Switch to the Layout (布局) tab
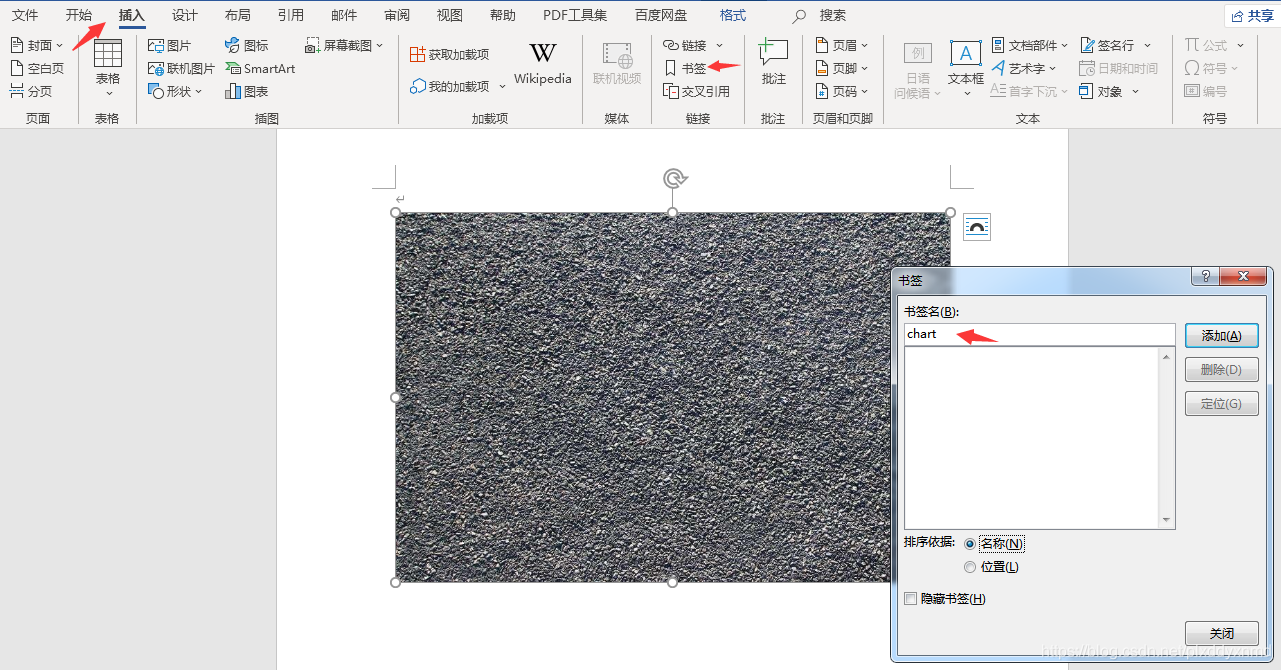This screenshot has height=670, width=1281. pos(238,15)
